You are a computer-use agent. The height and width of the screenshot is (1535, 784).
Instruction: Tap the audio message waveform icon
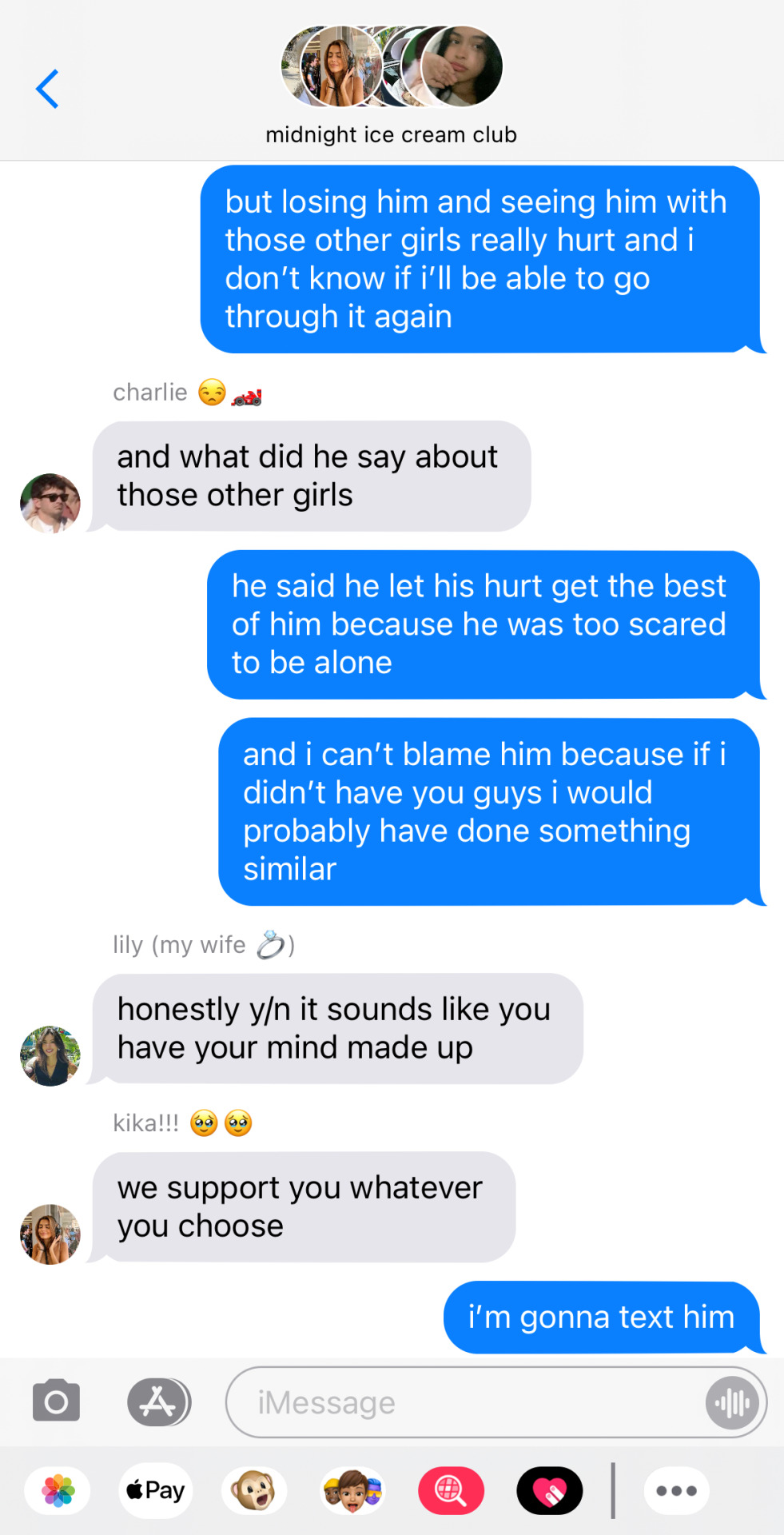click(732, 1402)
